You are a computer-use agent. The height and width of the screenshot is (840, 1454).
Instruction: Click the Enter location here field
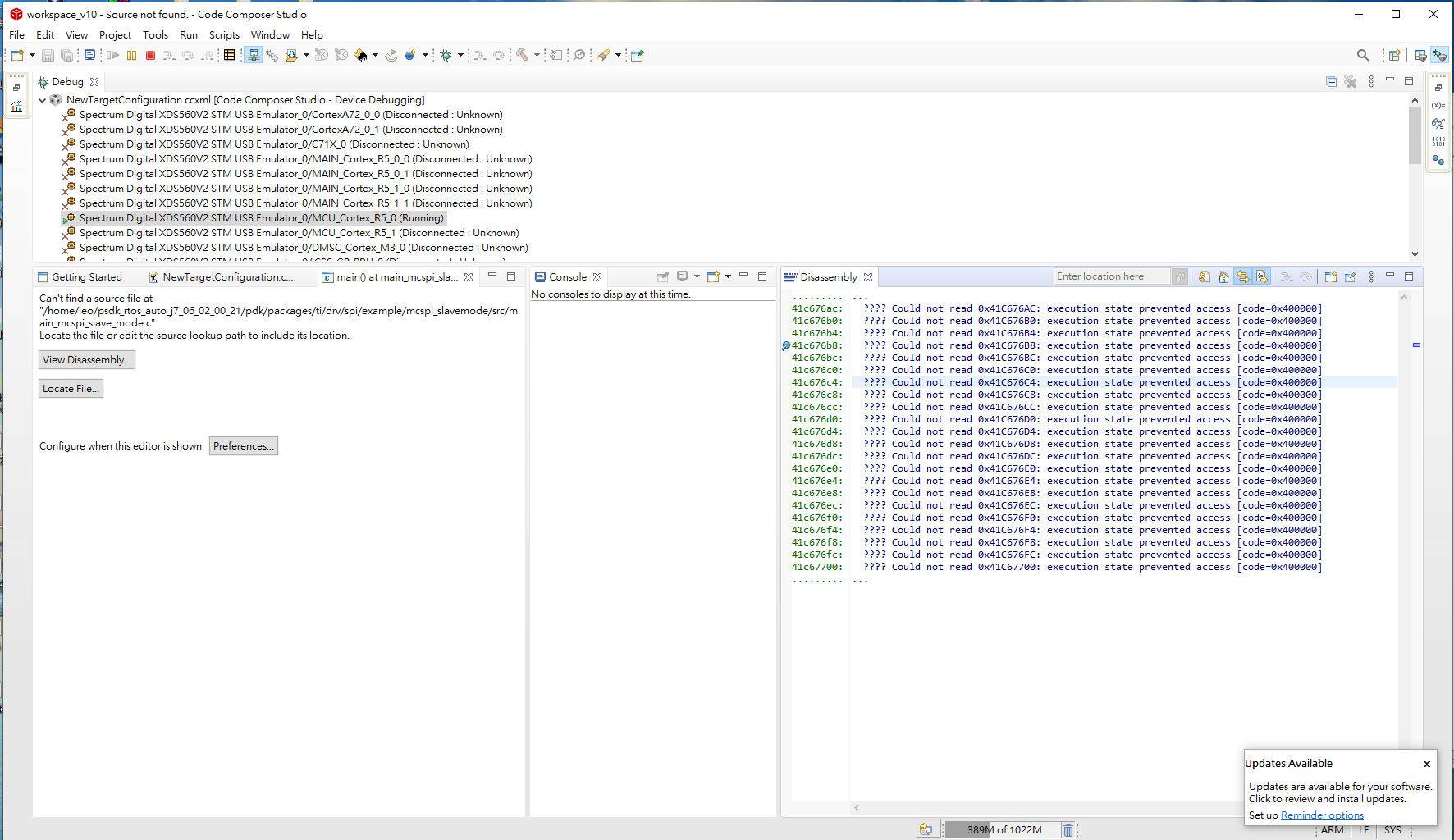point(1112,276)
